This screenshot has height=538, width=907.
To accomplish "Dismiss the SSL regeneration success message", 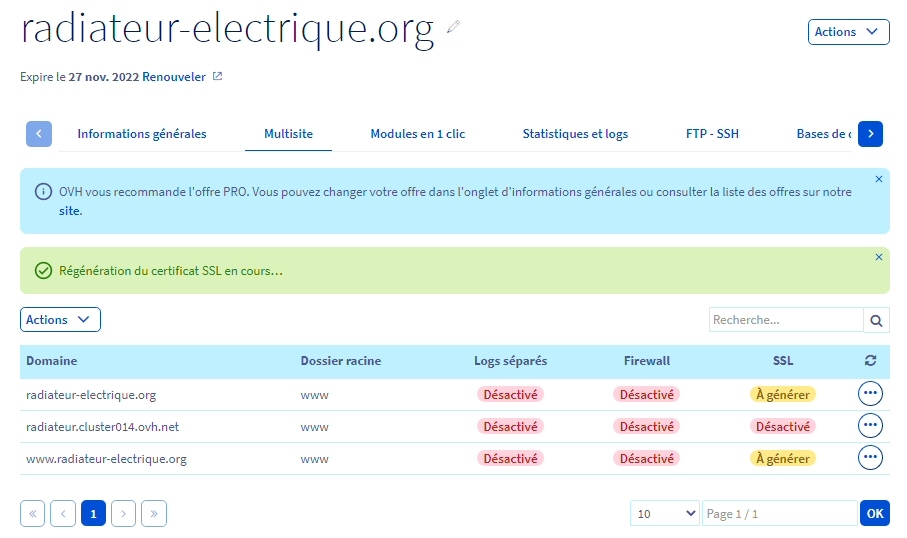I will point(879,257).
